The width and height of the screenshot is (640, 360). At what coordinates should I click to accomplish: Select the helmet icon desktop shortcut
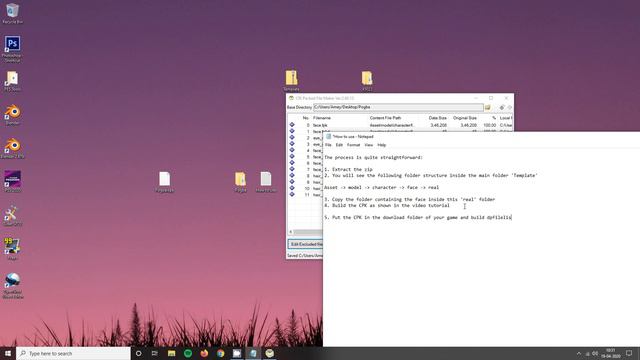click(x=12, y=286)
